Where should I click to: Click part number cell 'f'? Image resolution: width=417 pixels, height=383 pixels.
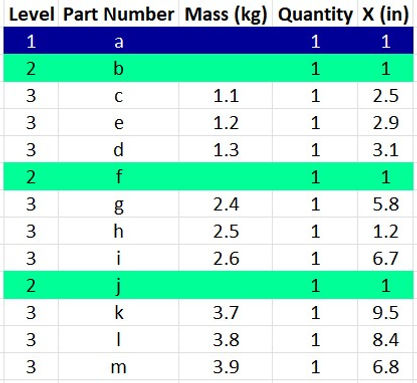click(x=118, y=177)
